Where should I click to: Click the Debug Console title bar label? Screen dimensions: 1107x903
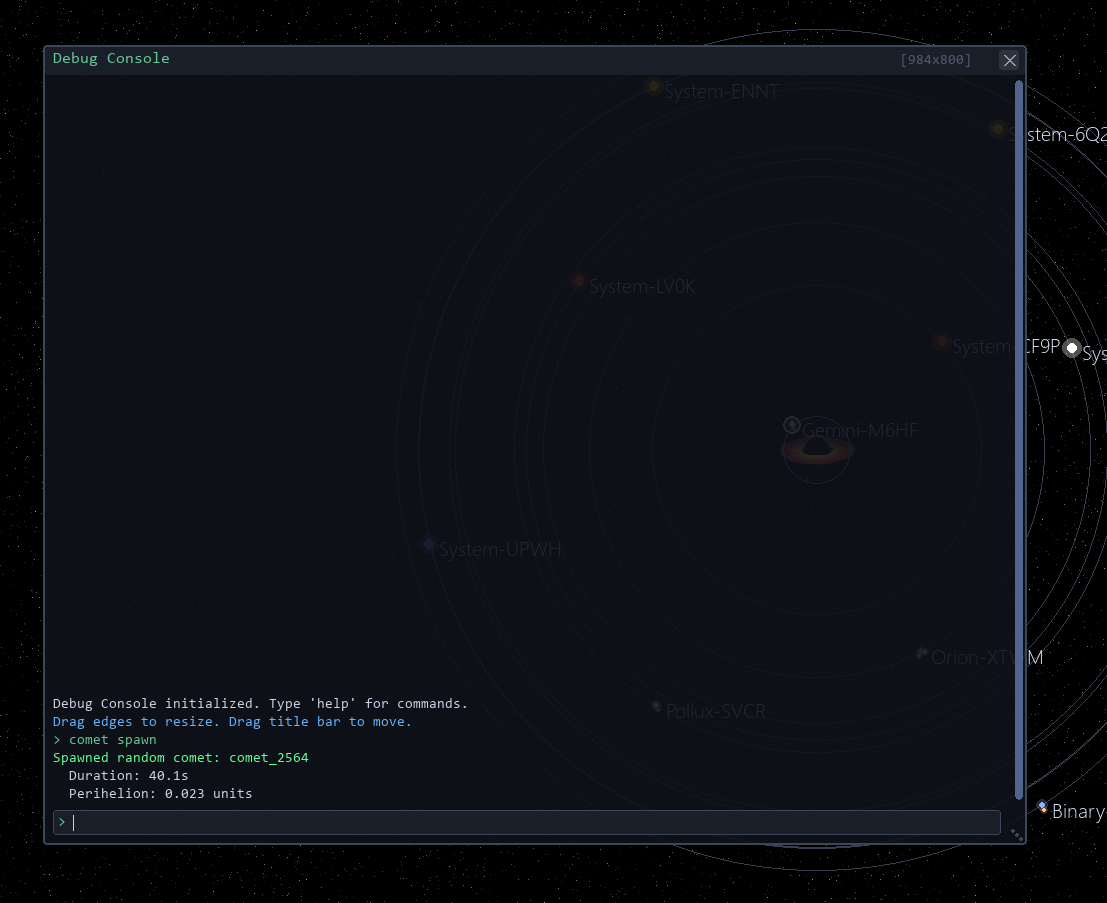tap(111, 59)
